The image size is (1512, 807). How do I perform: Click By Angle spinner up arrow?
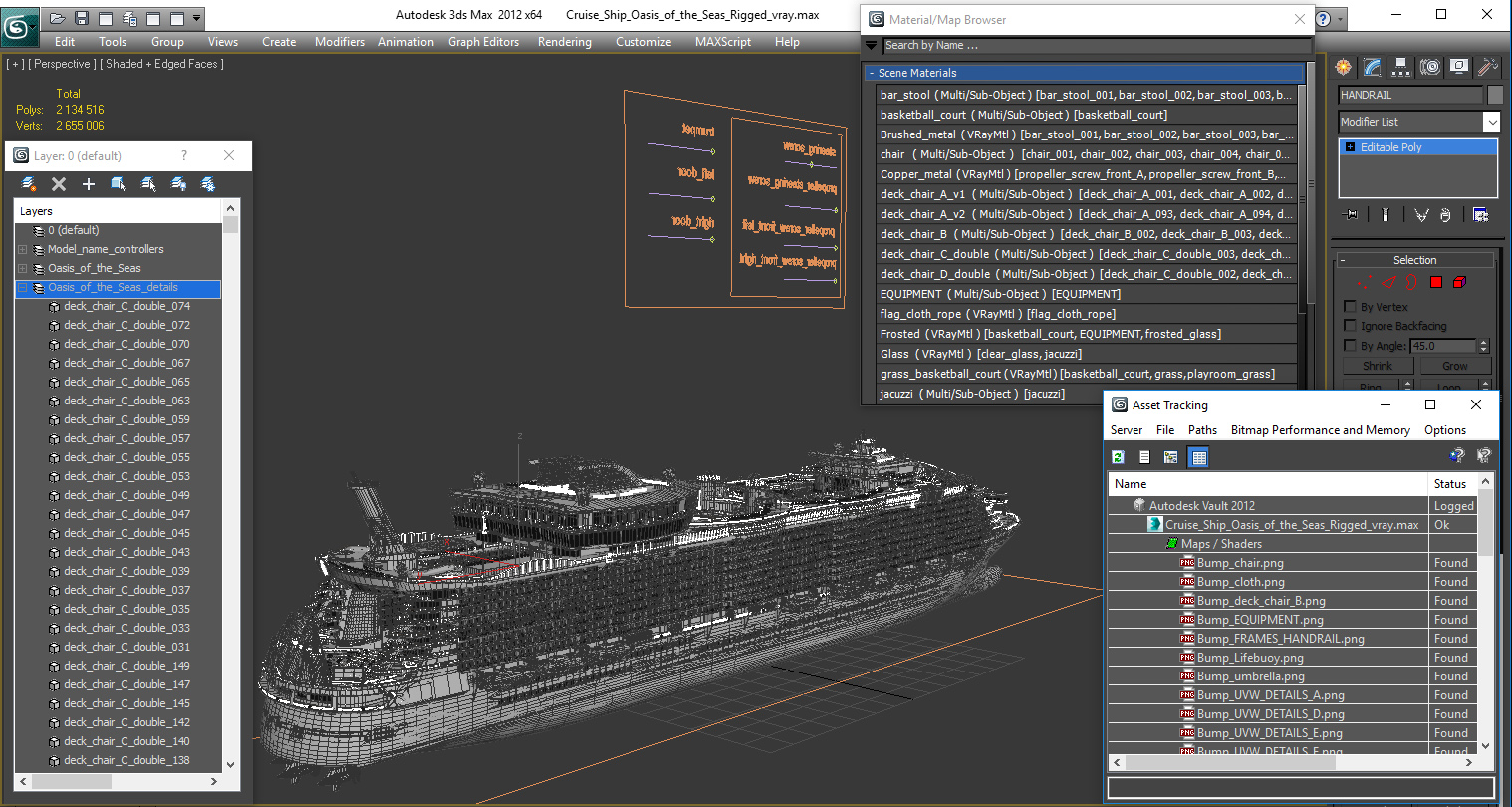pos(1483,343)
